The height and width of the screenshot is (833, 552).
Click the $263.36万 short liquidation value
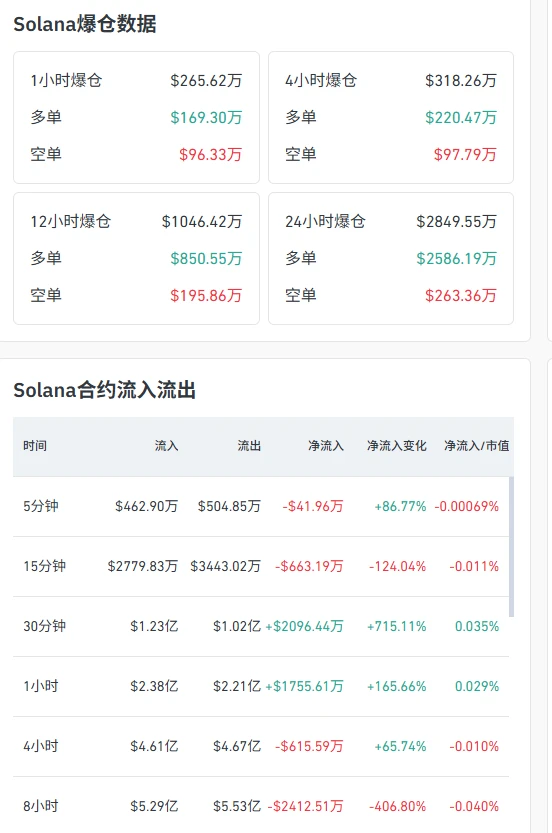[461, 295]
